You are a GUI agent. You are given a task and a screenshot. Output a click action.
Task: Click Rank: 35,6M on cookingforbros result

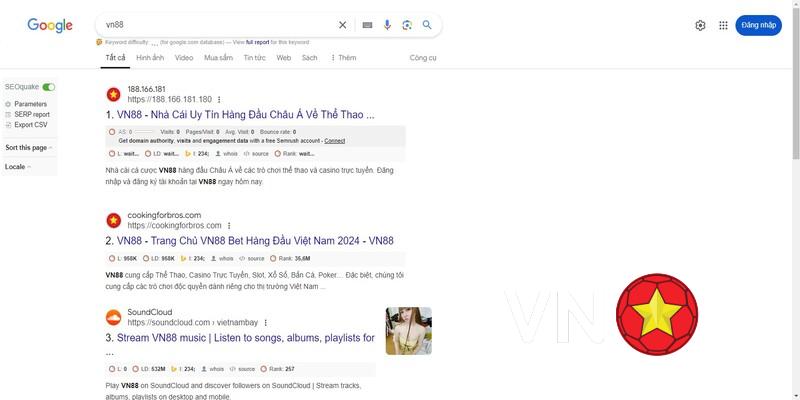pos(290,259)
